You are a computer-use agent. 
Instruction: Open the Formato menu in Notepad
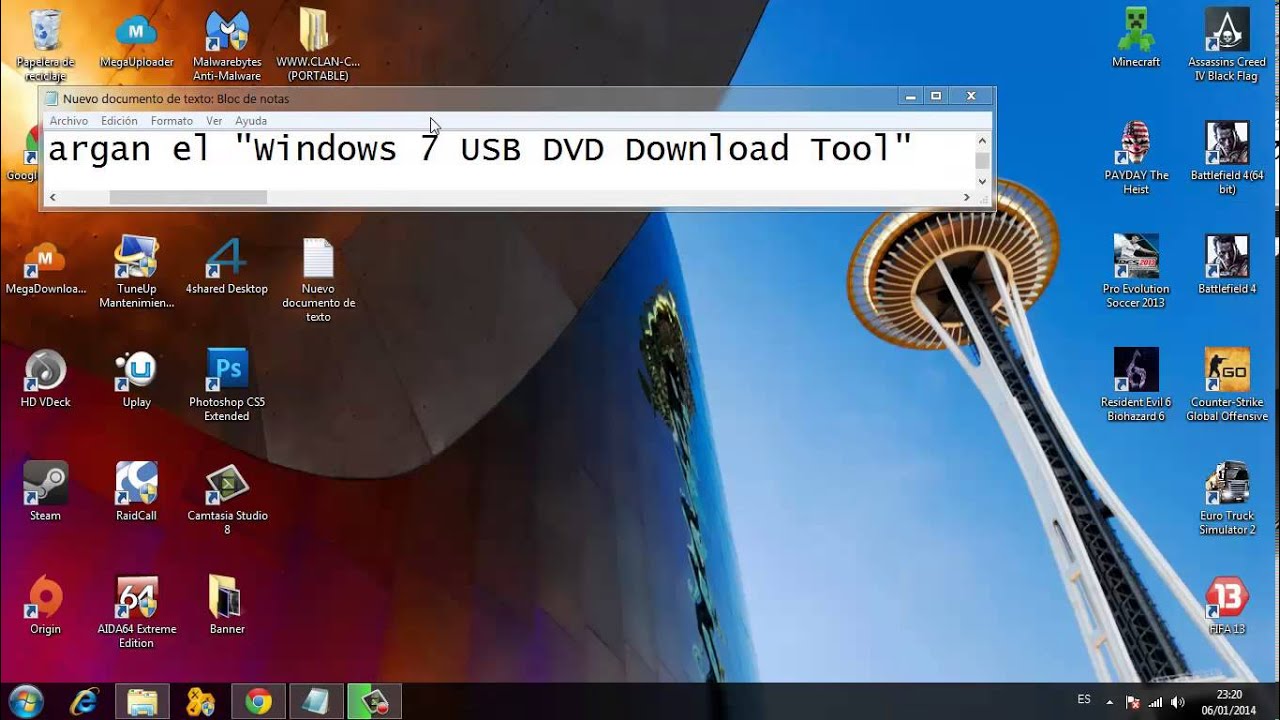coord(172,121)
